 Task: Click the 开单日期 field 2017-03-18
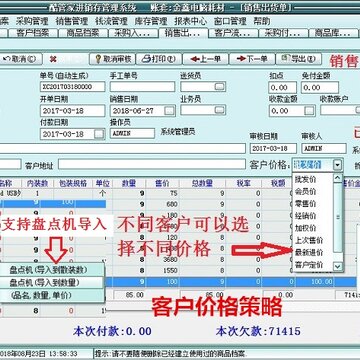click(x=72, y=111)
